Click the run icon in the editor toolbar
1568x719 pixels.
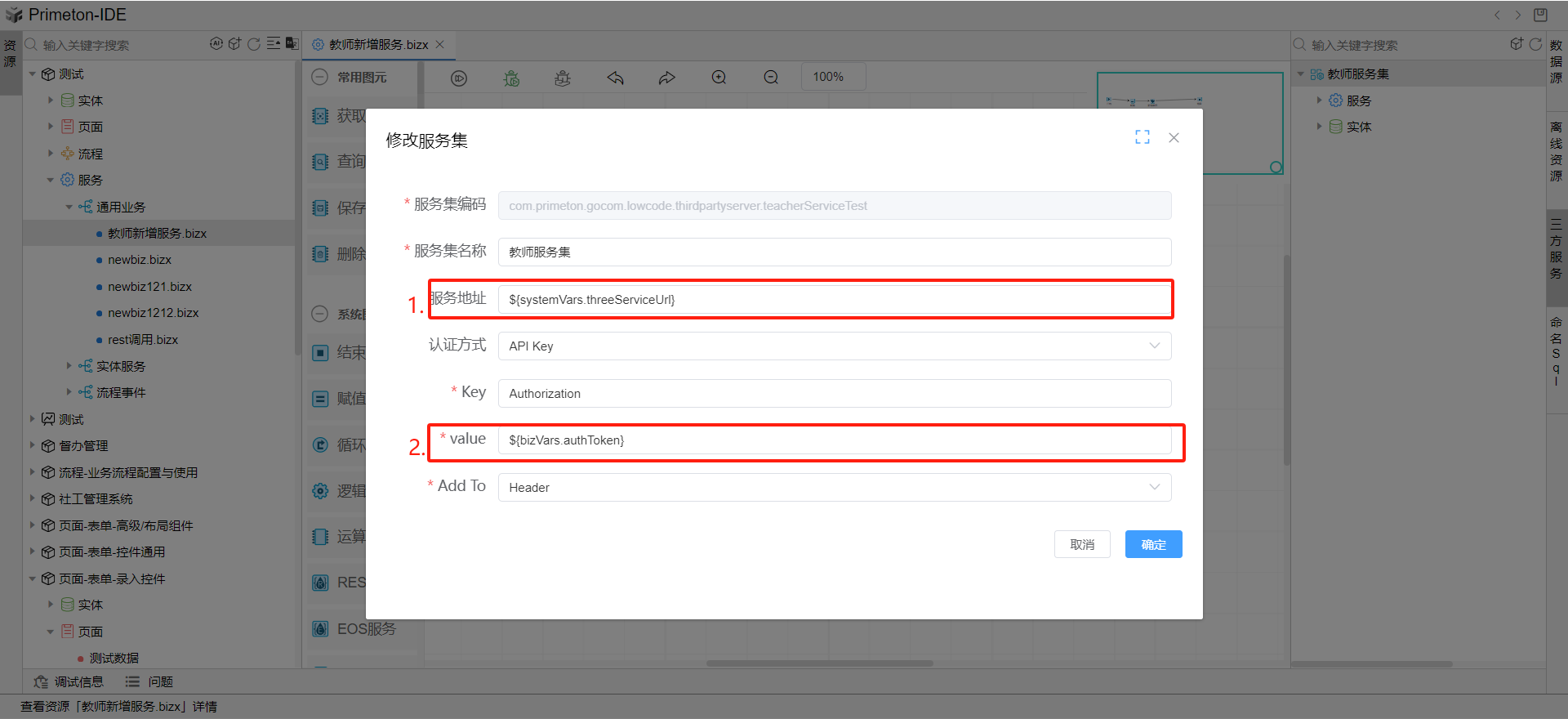coord(459,78)
